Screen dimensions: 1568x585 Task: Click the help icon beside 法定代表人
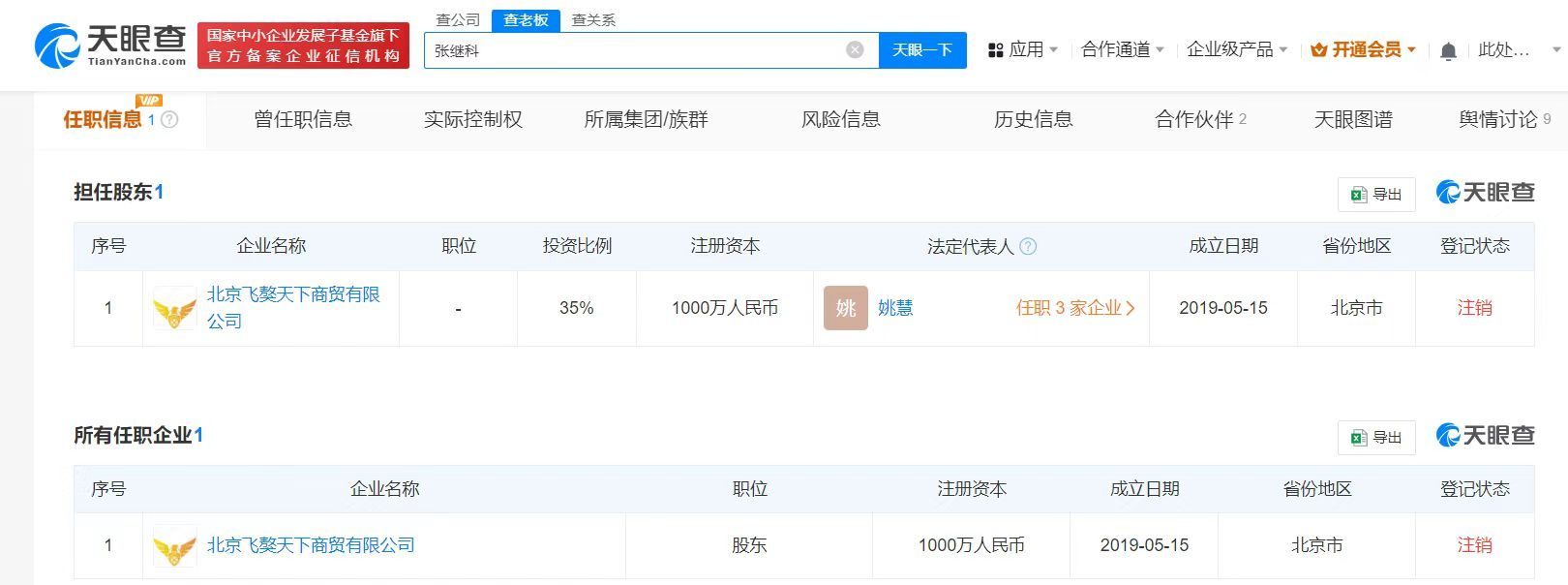1028,246
